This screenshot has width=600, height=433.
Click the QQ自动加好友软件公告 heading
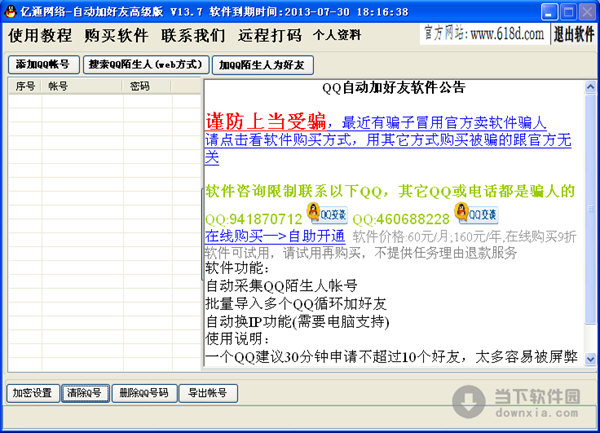[x=394, y=88]
